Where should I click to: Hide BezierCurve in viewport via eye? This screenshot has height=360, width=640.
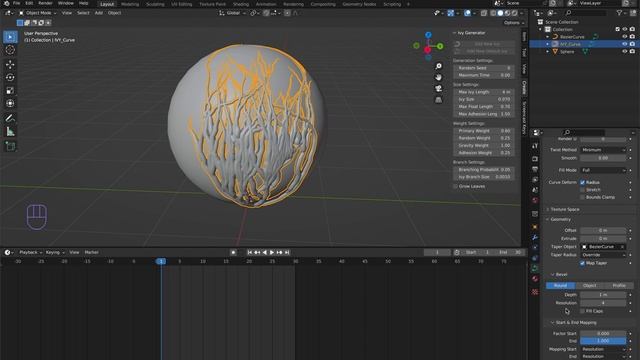point(624,37)
